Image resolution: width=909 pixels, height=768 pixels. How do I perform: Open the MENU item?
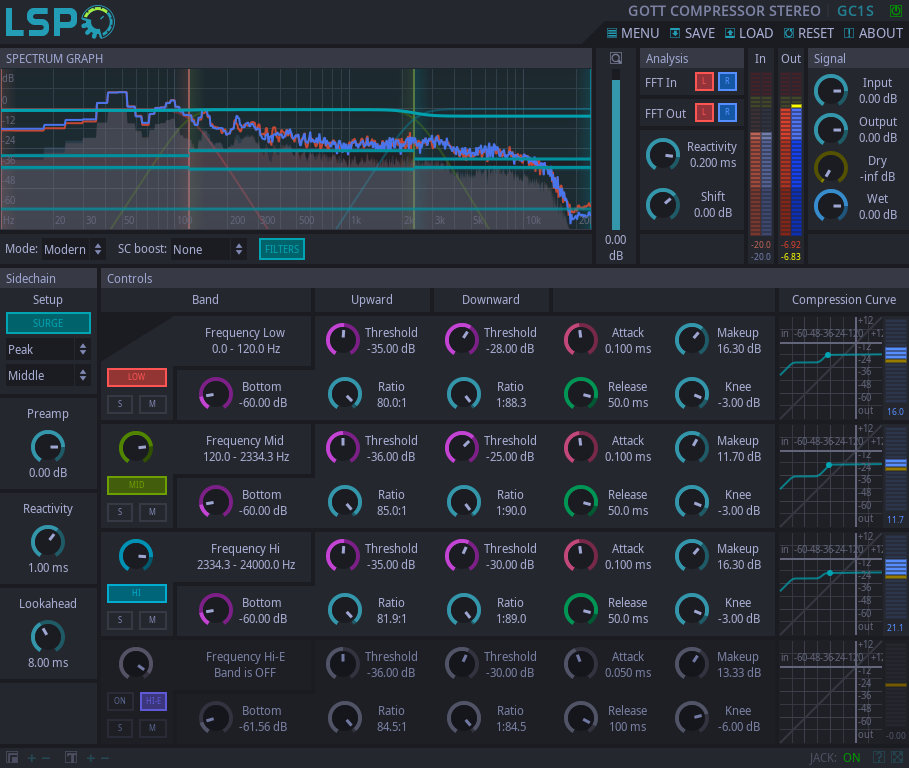[x=633, y=33]
